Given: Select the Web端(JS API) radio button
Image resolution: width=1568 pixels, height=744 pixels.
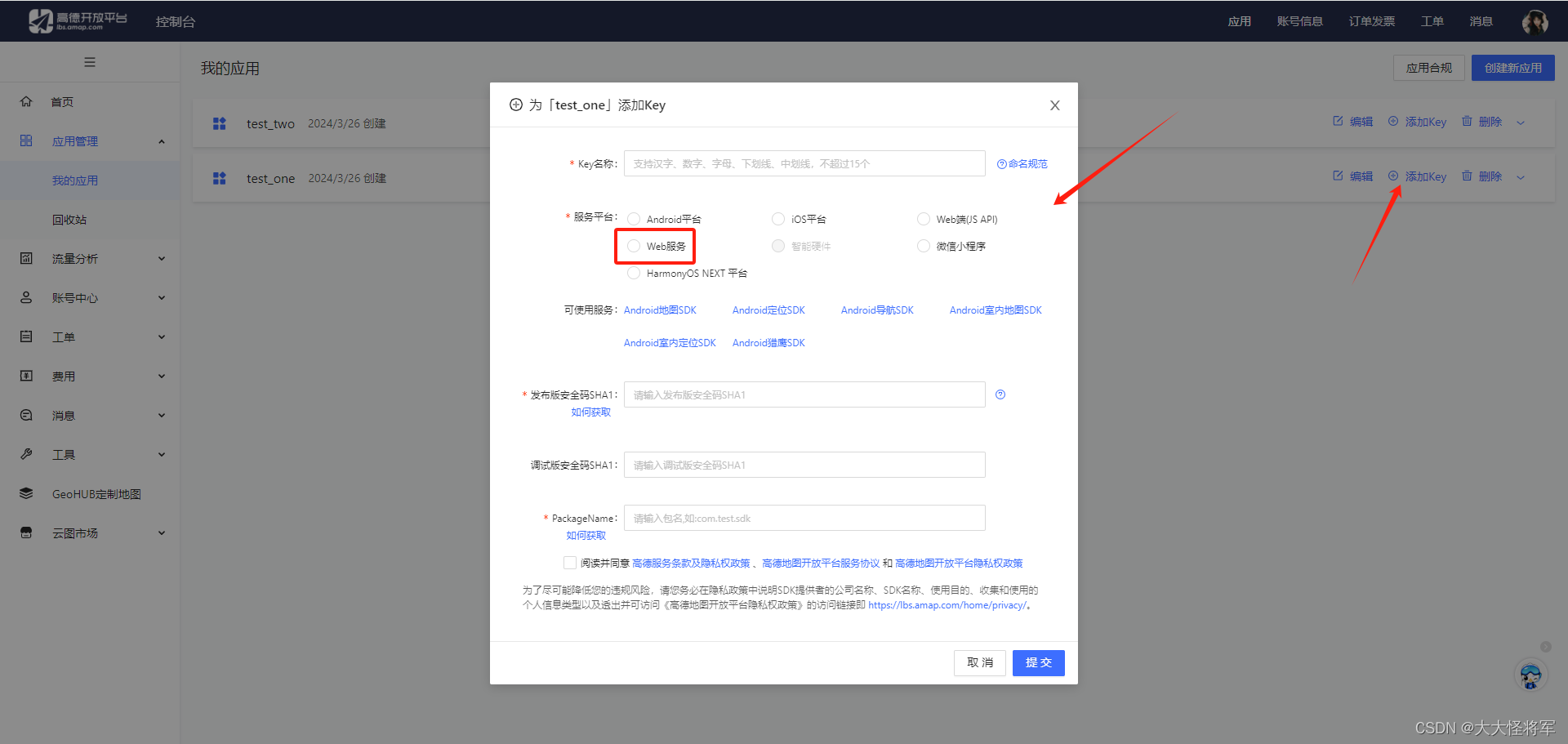Looking at the screenshot, I should tap(924, 219).
